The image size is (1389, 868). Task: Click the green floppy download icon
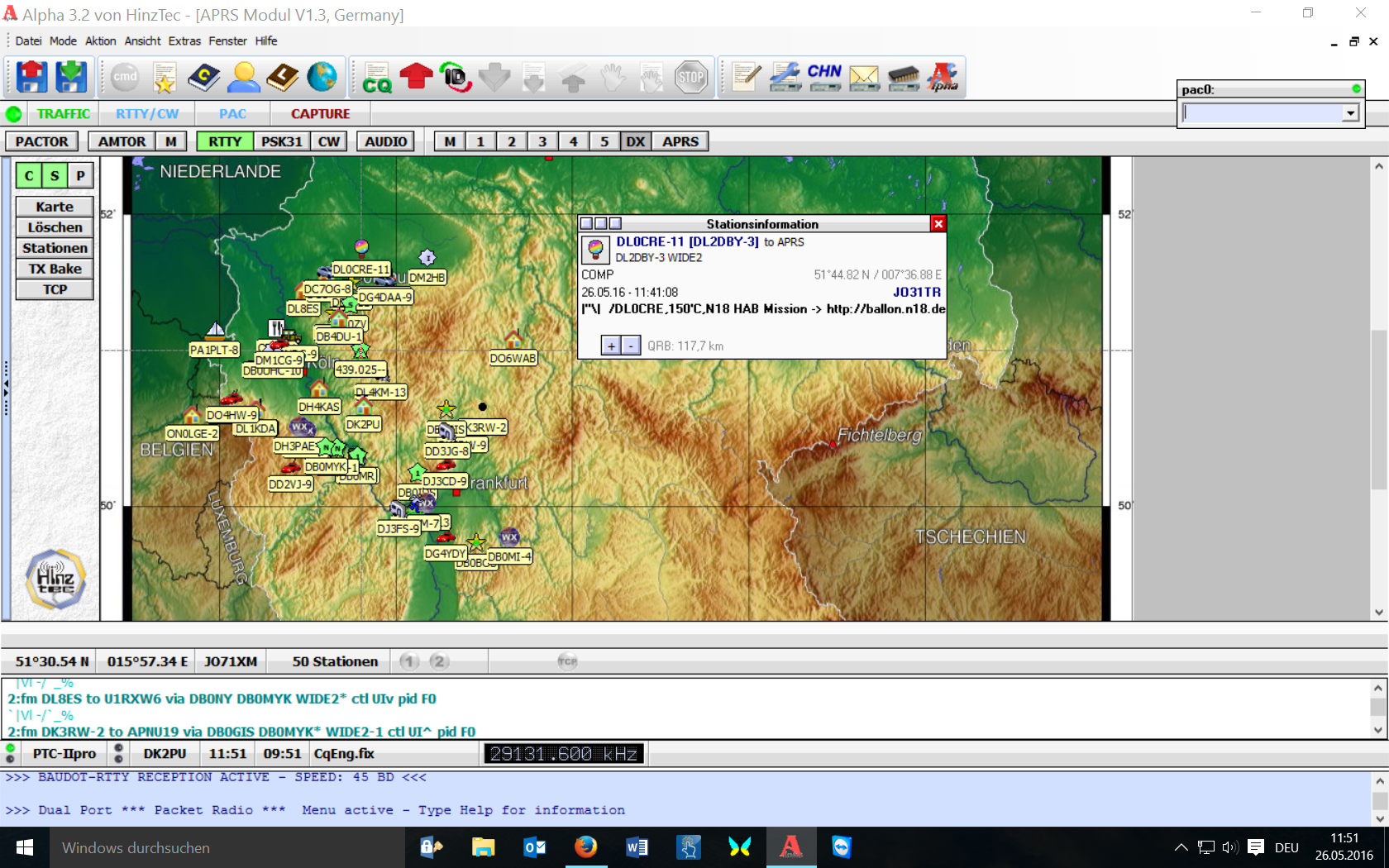click(x=71, y=77)
